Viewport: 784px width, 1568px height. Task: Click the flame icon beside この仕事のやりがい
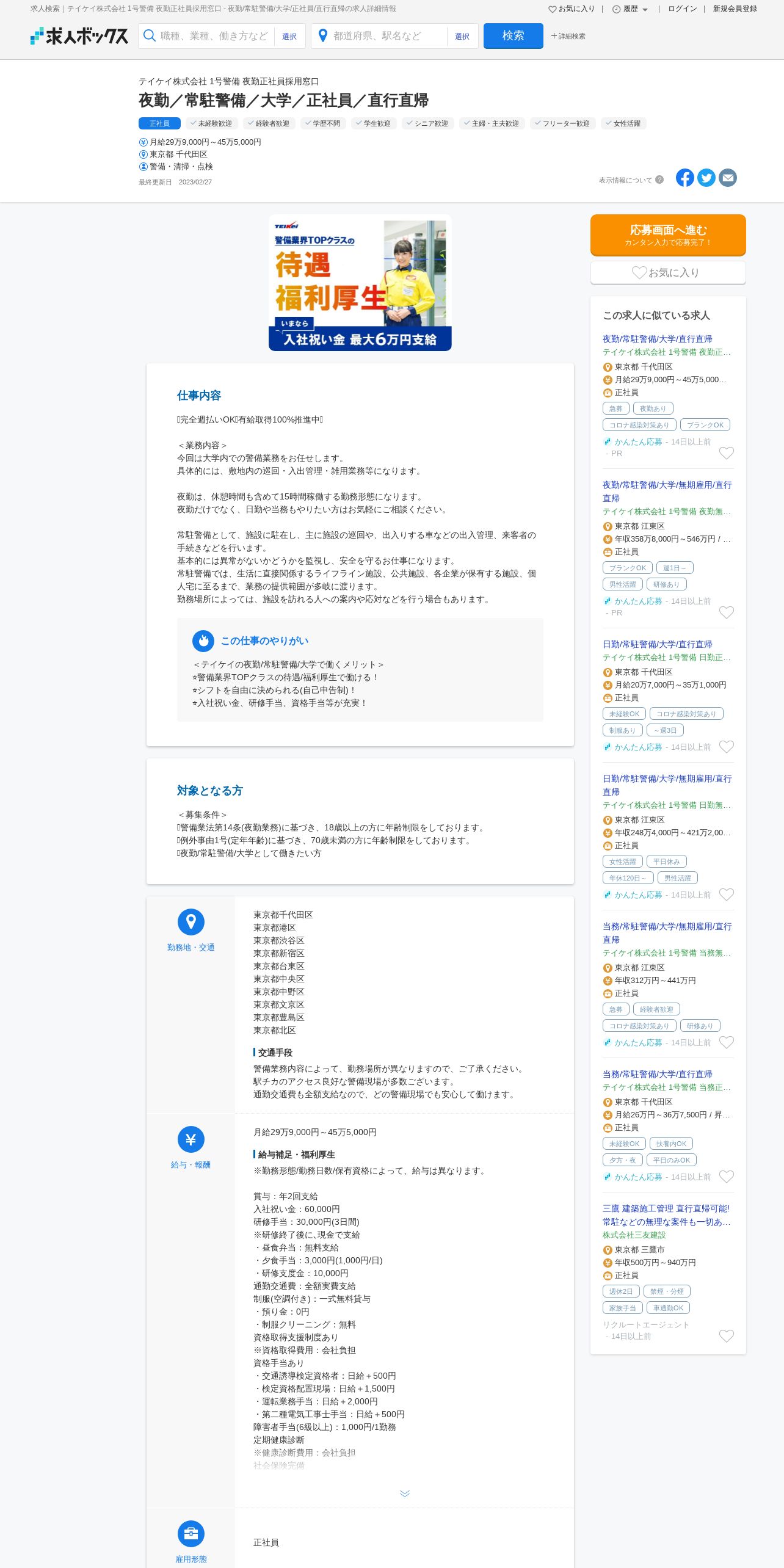coord(203,641)
